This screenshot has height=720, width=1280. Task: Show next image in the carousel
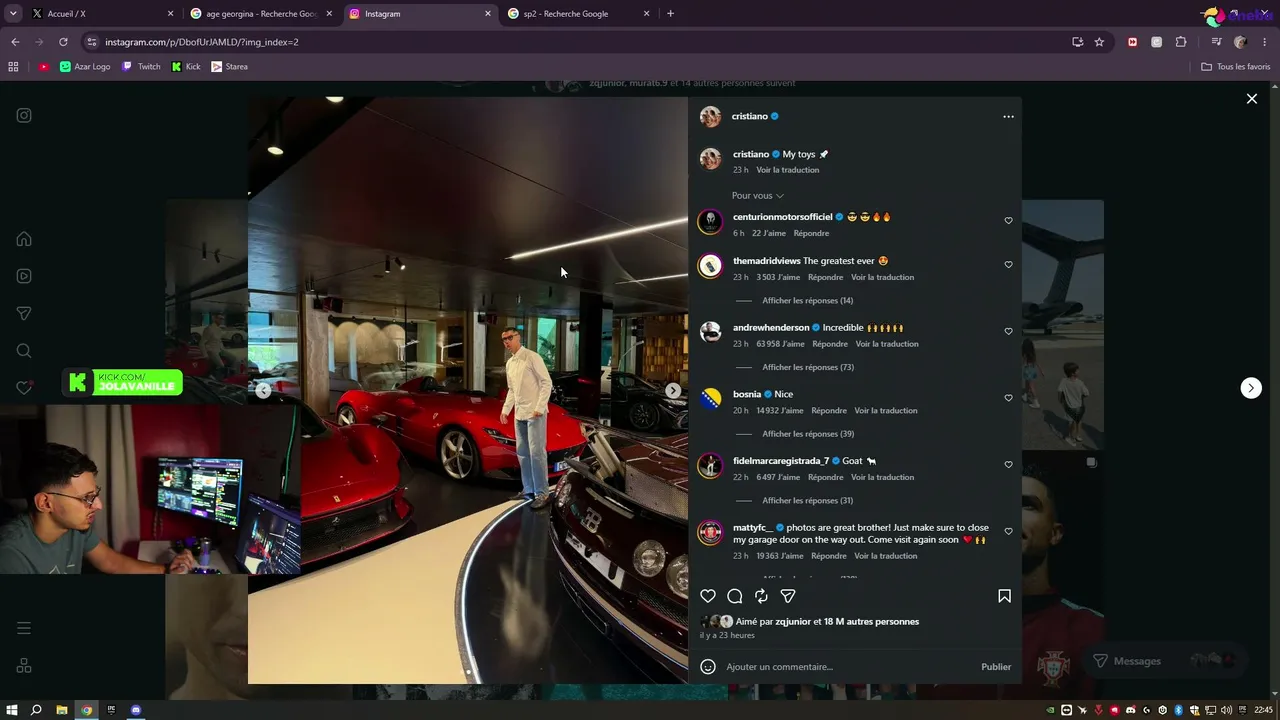click(x=673, y=391)
